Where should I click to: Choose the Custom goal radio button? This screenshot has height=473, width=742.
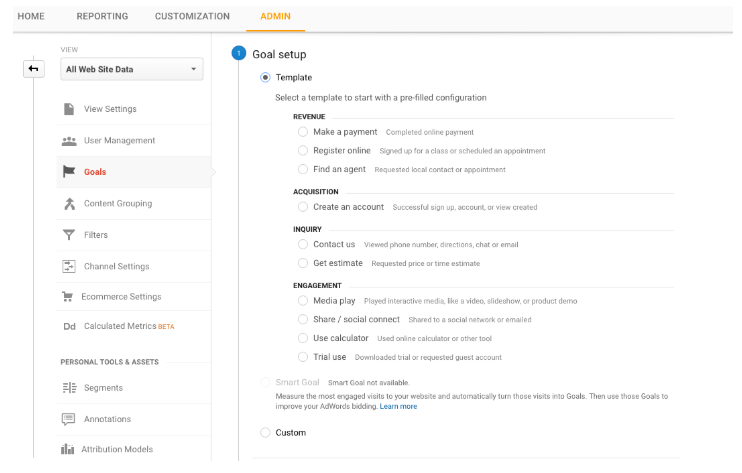pyautogui.click(x=265, y=433)
